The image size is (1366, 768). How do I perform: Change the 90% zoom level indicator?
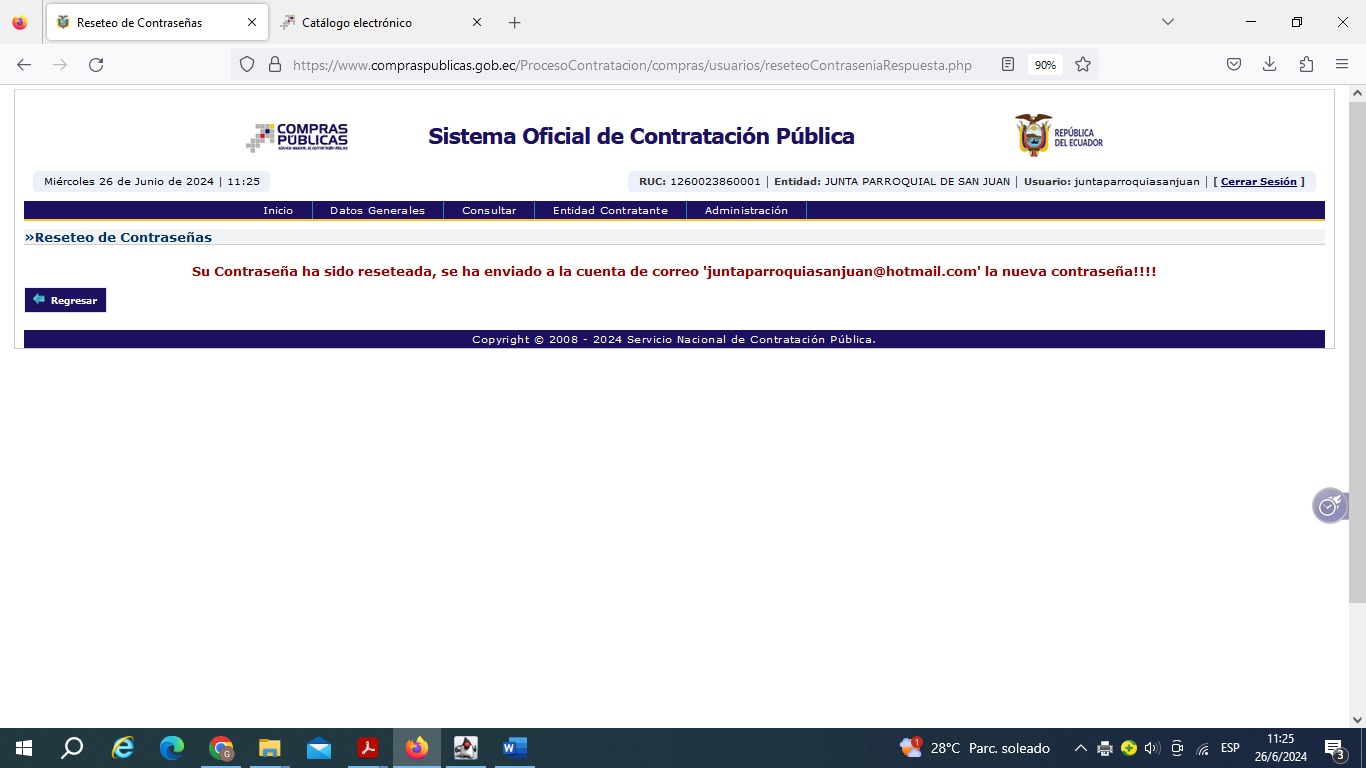[1045, 65]
